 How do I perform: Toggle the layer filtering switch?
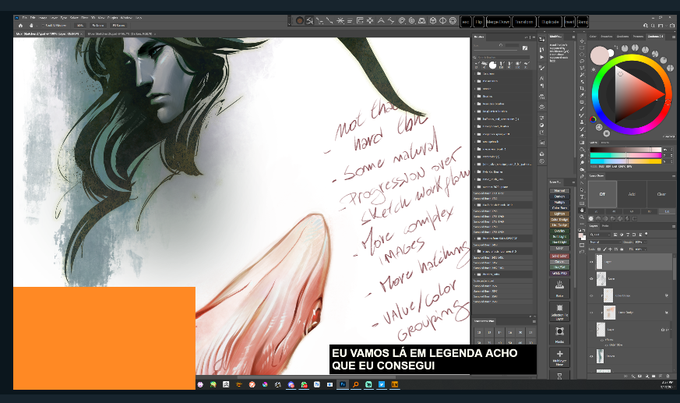click(x=646, y=233)
